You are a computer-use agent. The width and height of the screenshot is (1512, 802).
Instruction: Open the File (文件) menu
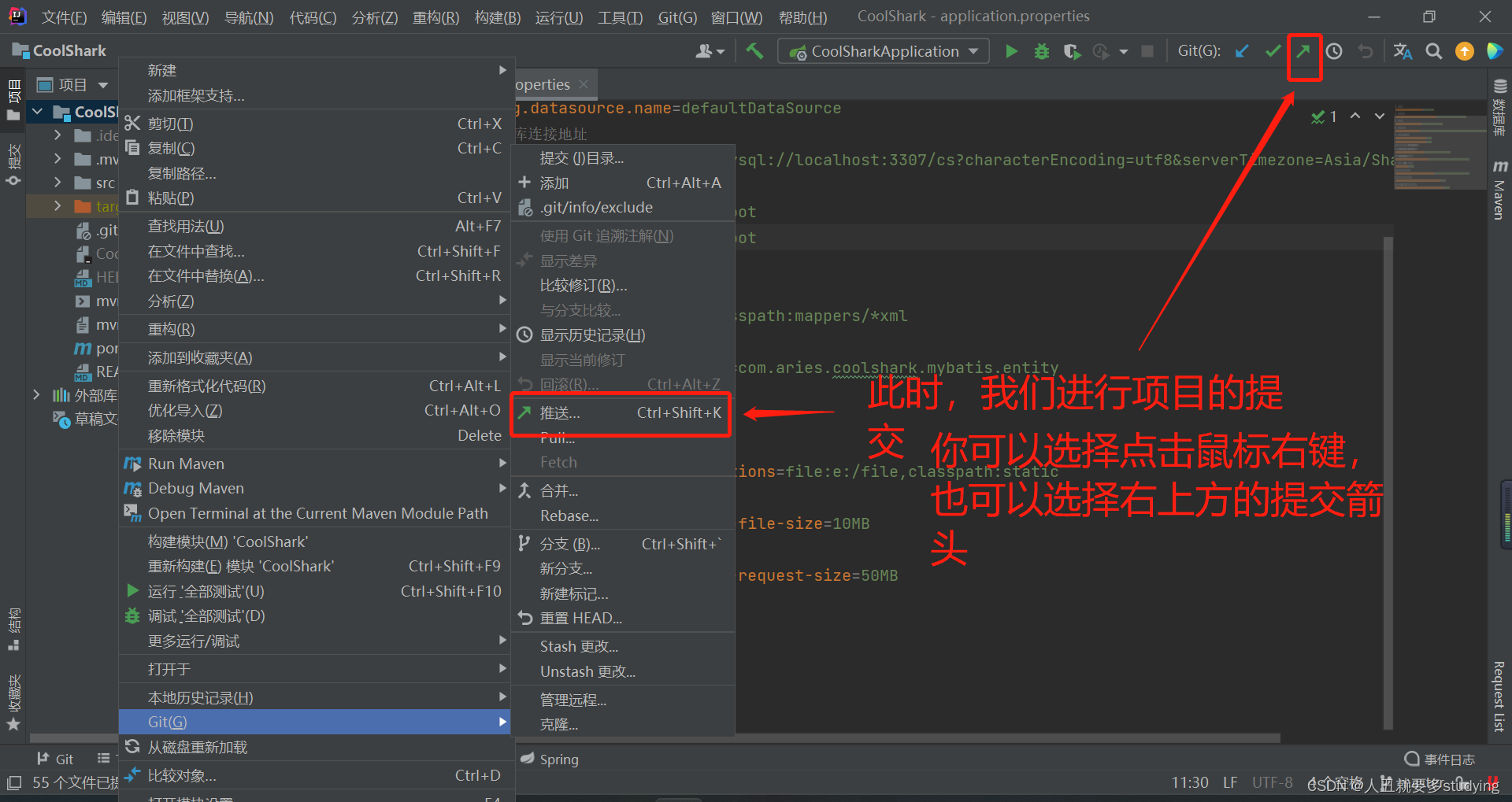pos(64,17)
